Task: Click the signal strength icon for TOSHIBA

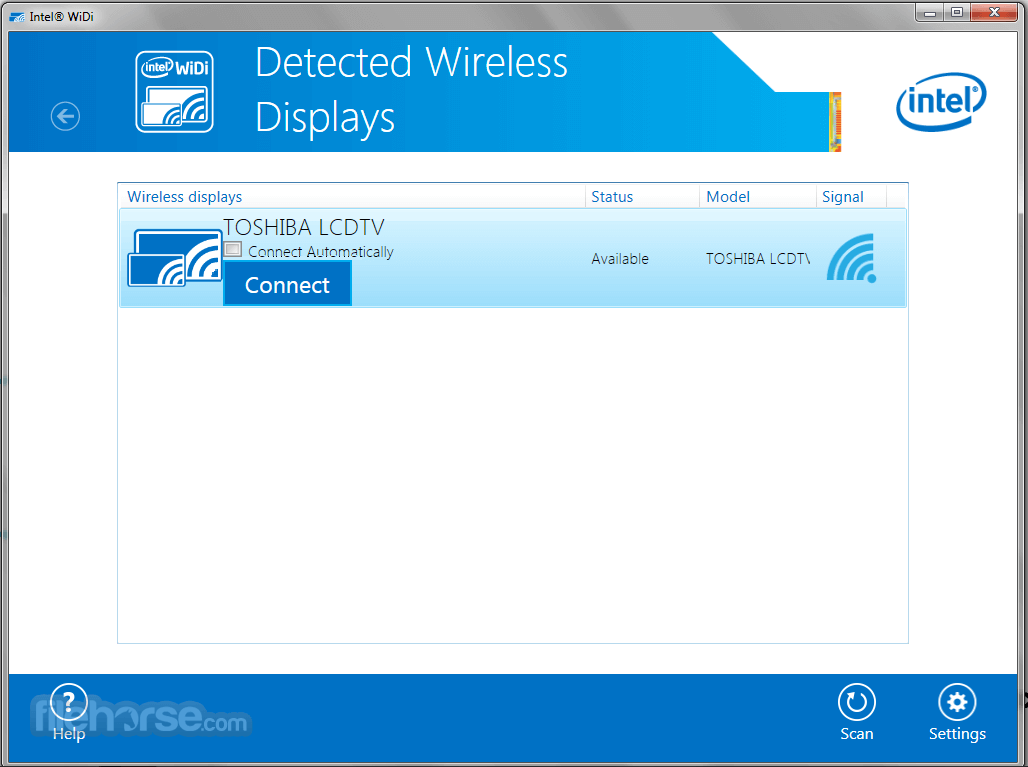Action: [851, 258]
